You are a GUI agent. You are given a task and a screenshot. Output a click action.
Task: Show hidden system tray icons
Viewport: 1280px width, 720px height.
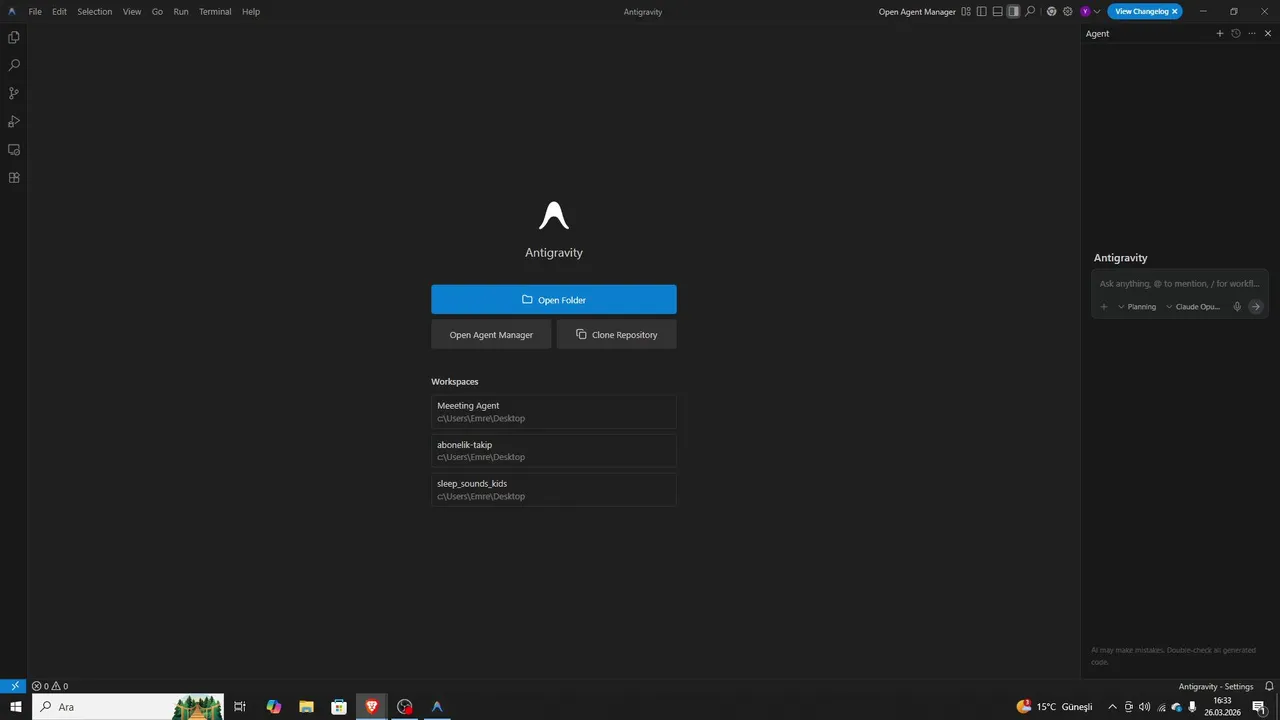1112,707
